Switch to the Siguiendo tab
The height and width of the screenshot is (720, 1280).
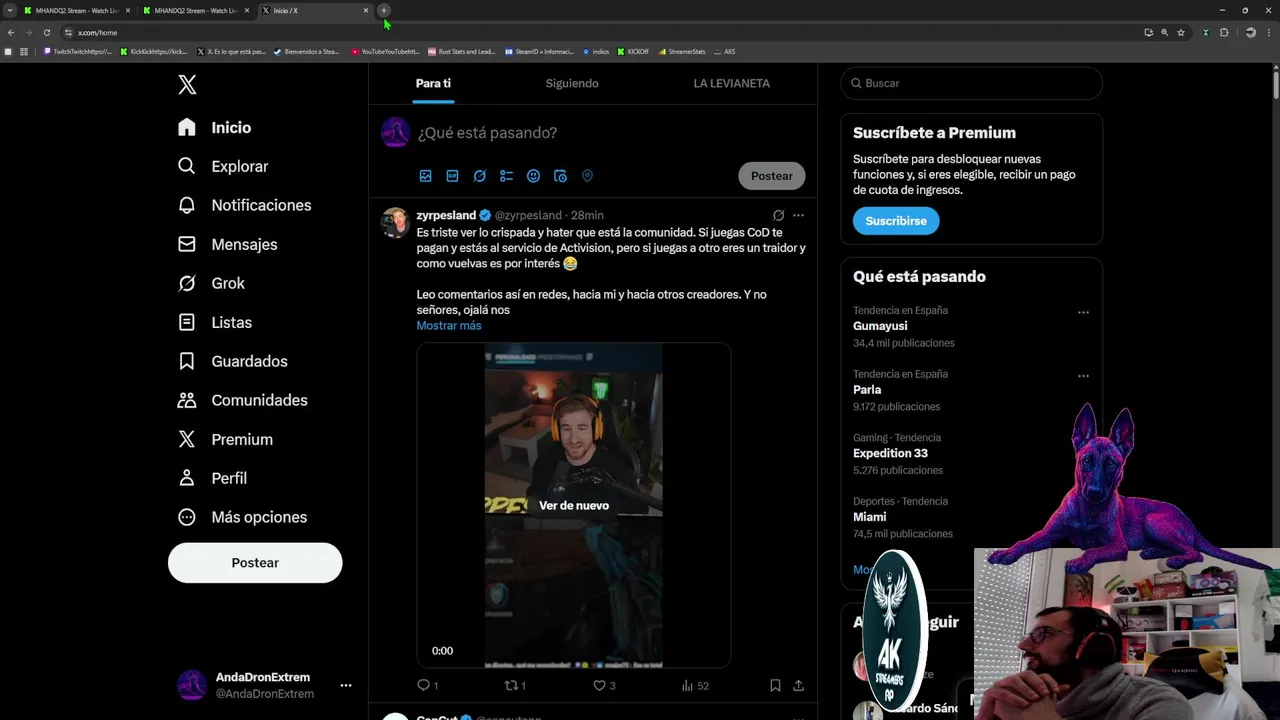click(572, 83)
